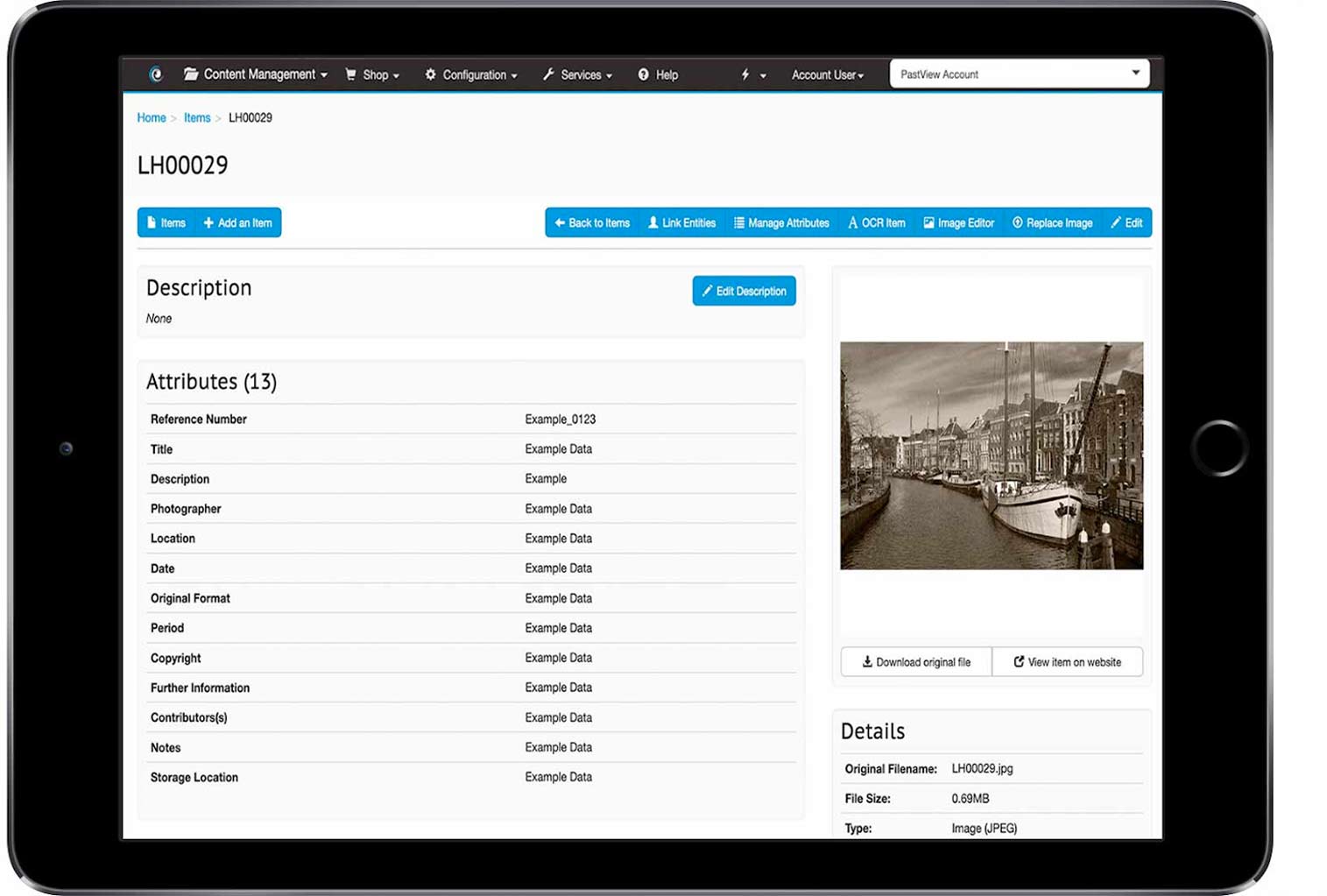Image resolution: width=1327 pixels, height=896 pixels.
Task: Click the letter A icon on OCR Item
Action: 852,223
